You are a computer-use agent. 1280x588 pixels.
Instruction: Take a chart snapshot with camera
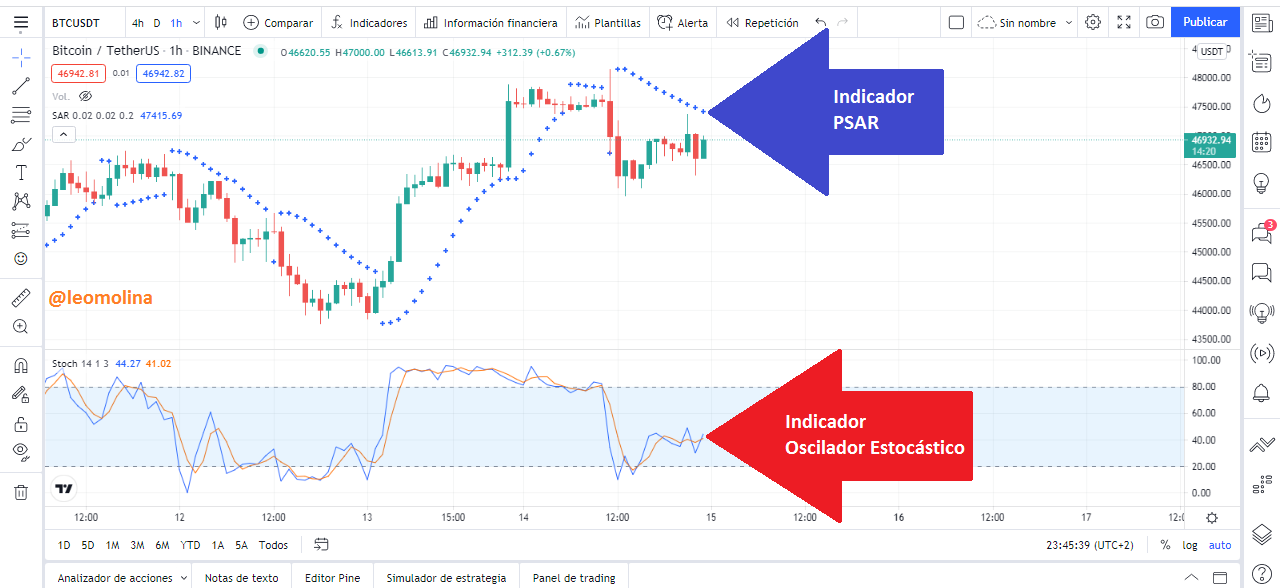pos(1155,22)
